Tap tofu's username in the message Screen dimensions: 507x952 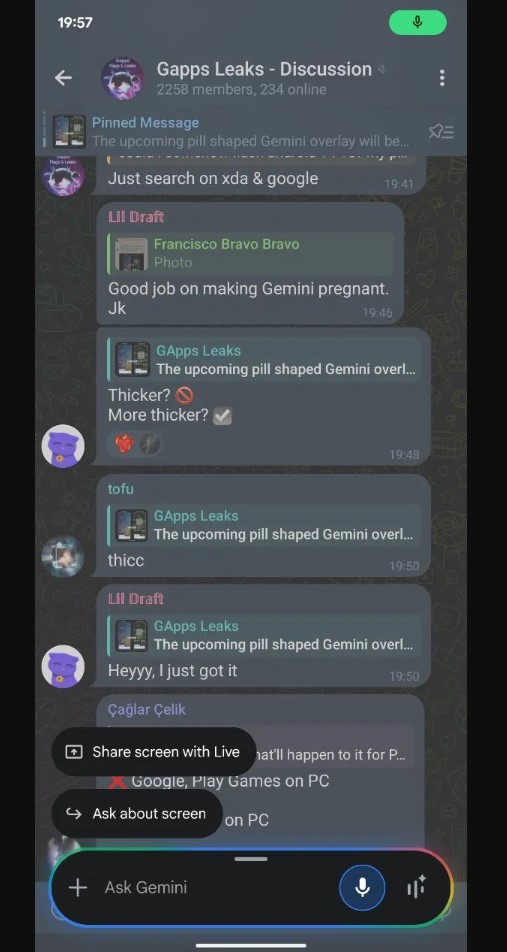pyautogui.click(x=121, y=489)
